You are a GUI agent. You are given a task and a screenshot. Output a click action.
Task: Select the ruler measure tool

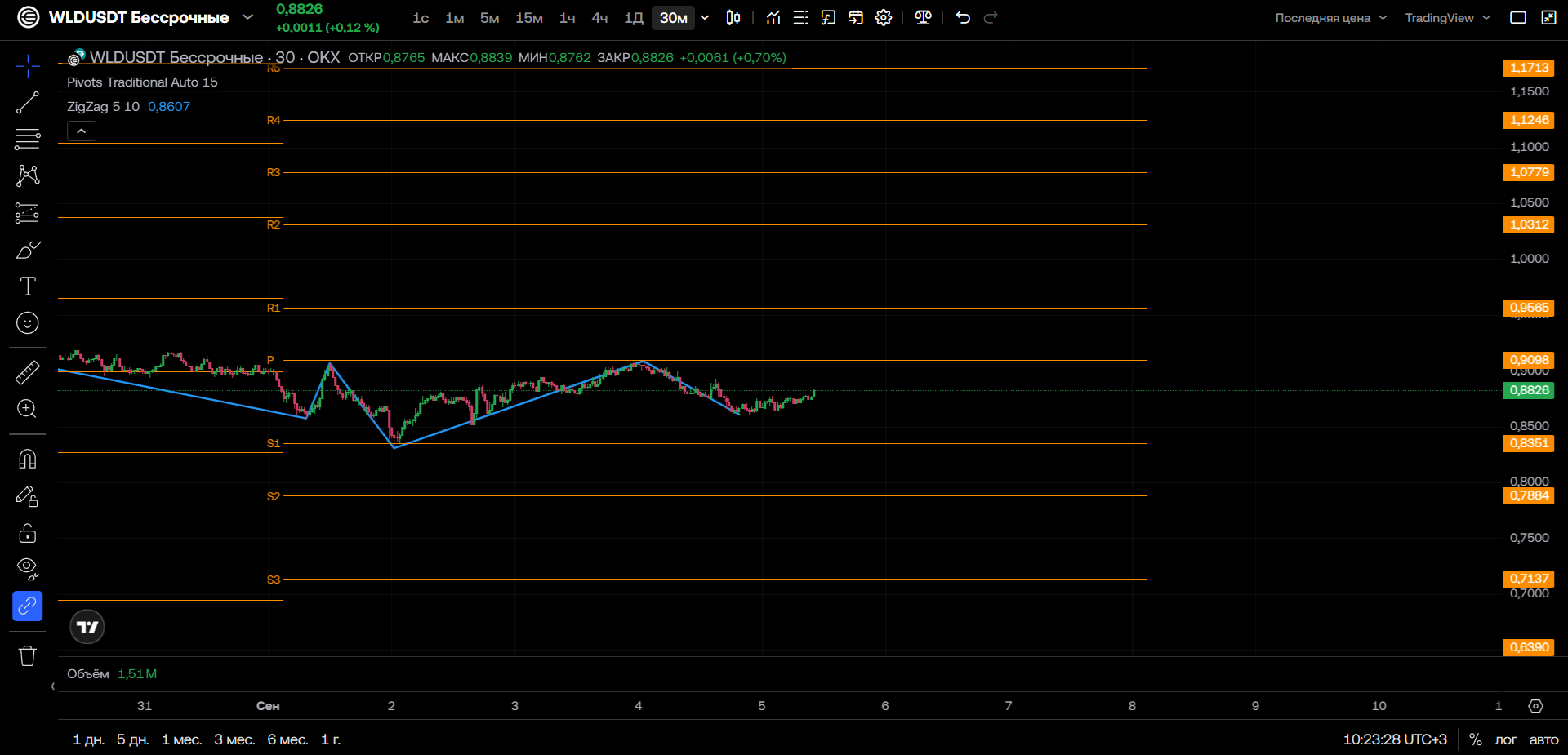click(27, 372)
